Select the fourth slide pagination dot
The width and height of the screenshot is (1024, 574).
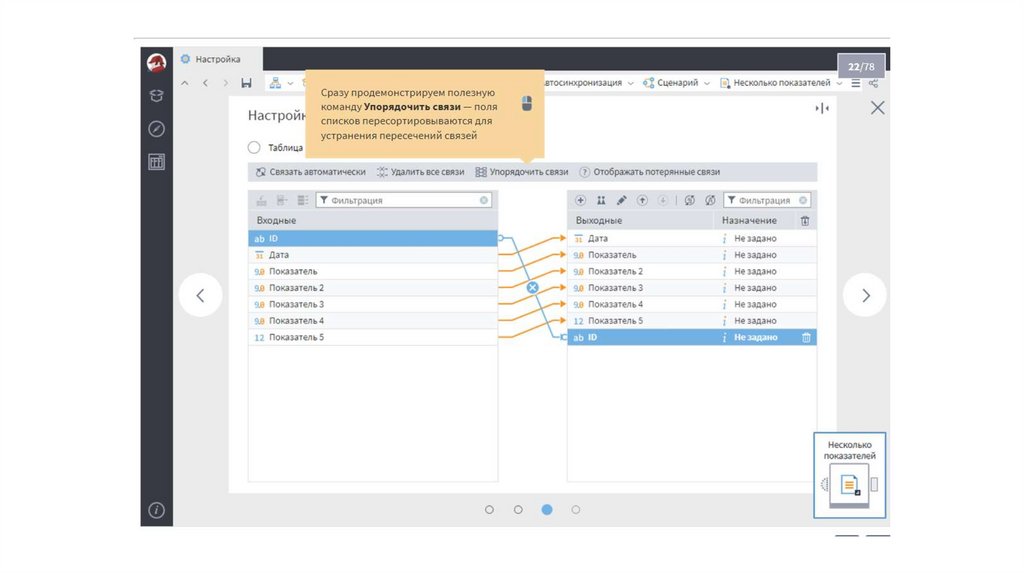(x=575, y=510)
